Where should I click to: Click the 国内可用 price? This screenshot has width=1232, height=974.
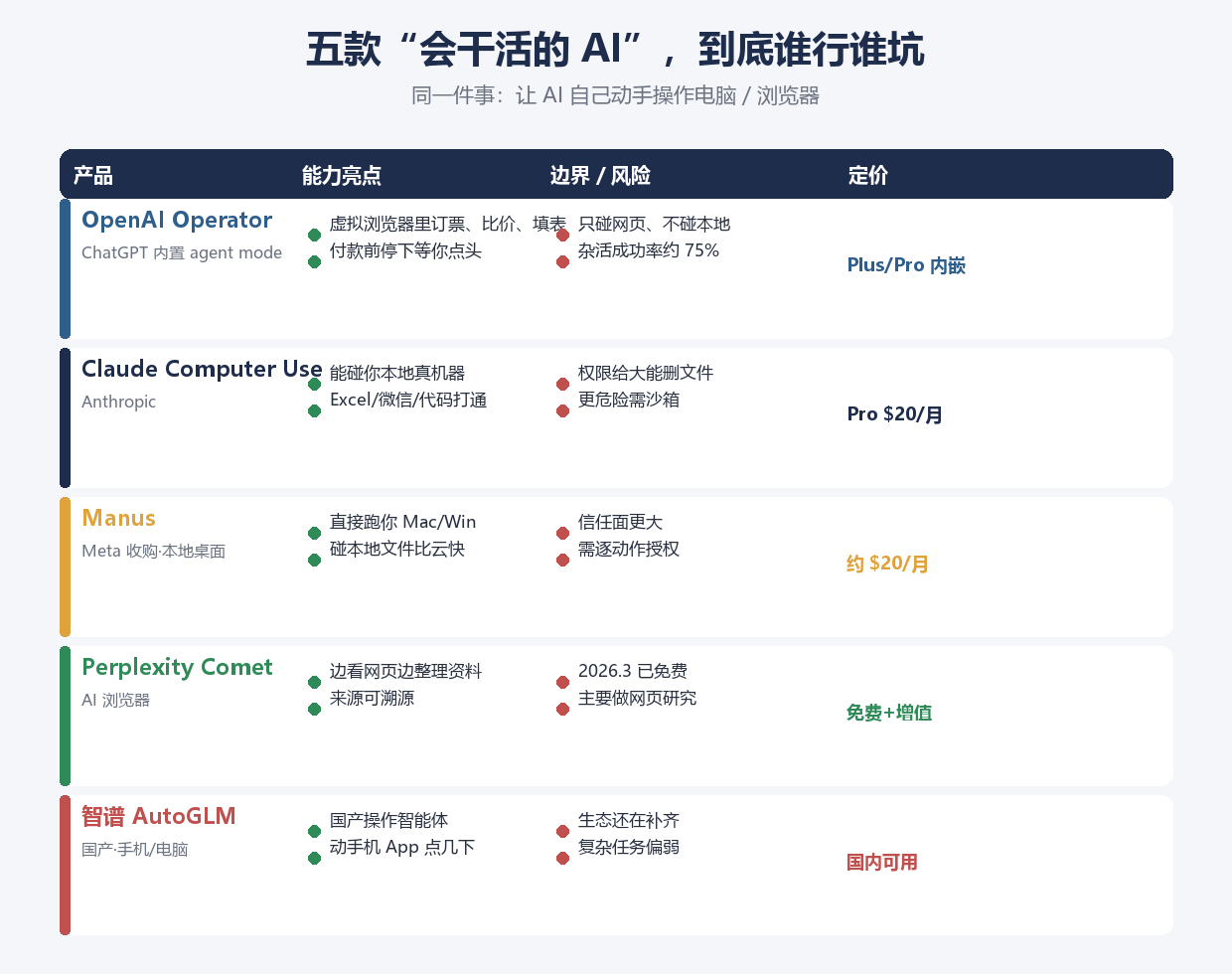click(x=882, y=862)
